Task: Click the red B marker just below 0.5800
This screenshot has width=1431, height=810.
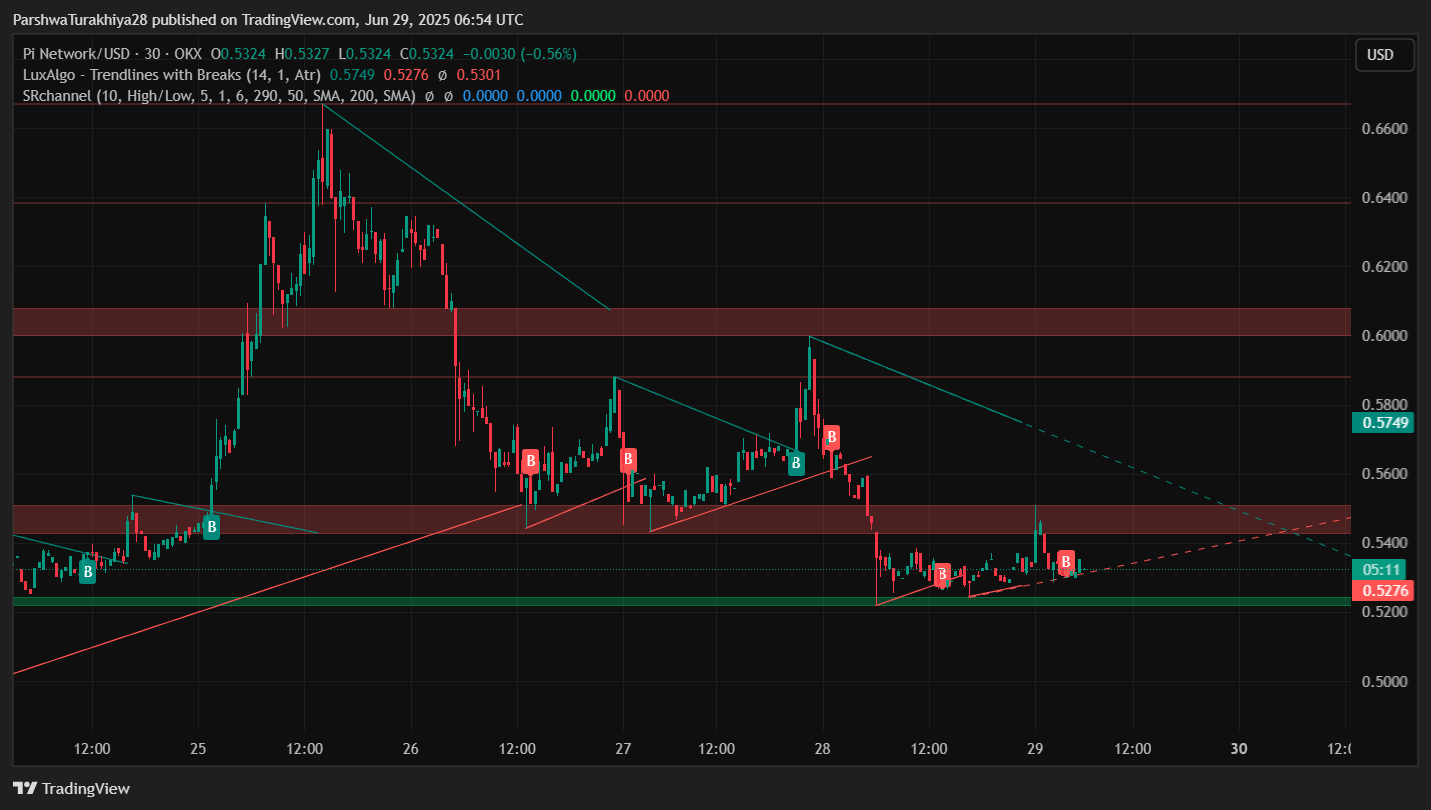Action: point(830,437)
